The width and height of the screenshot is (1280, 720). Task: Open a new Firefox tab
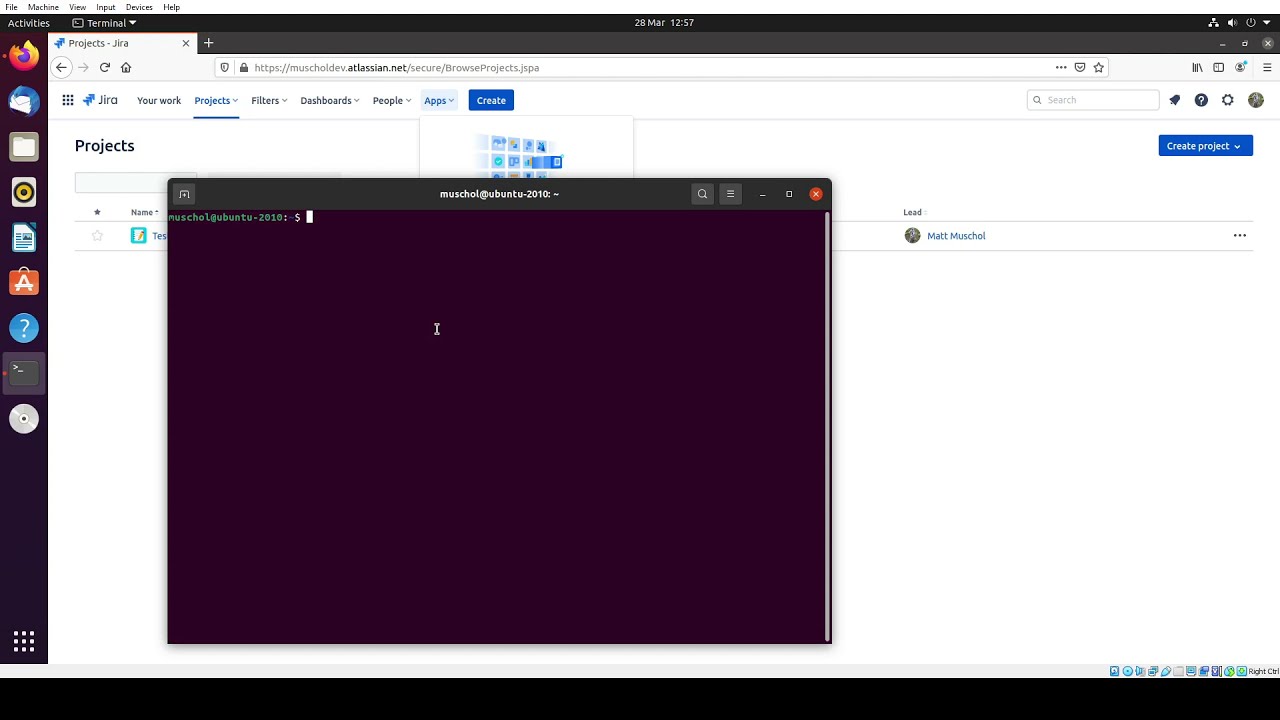click(208, 43)
